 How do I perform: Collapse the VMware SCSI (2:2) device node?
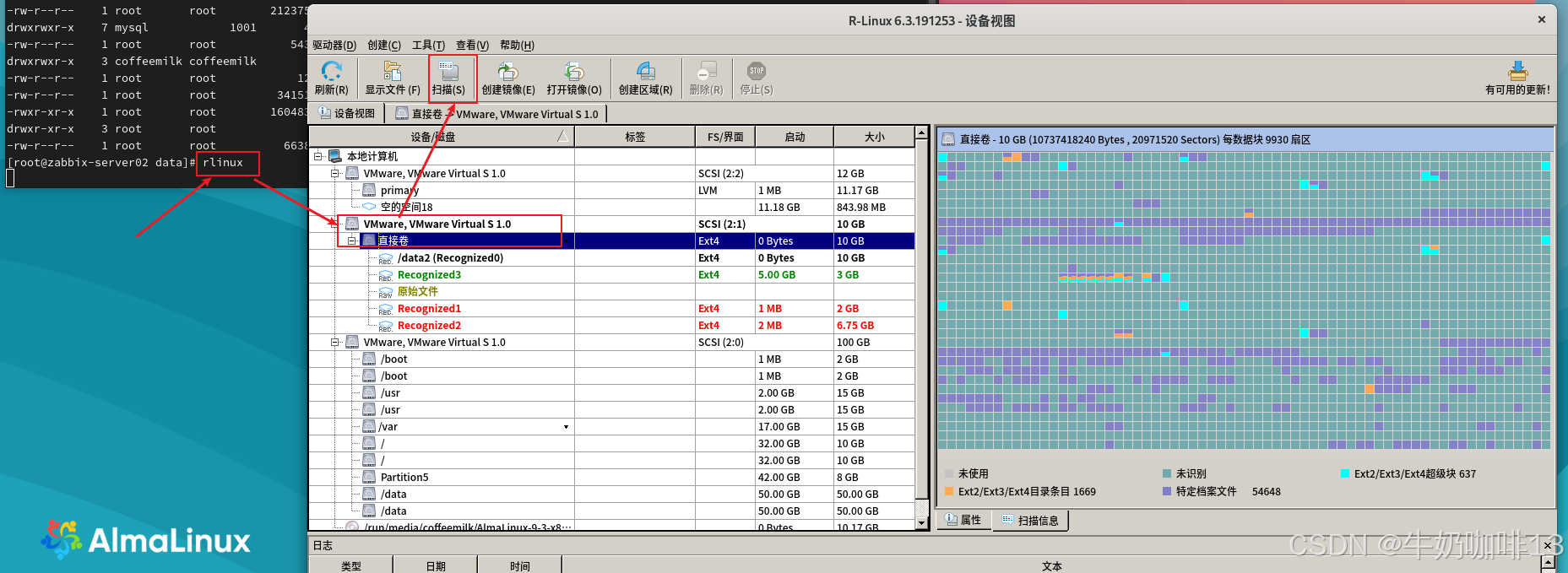[335, 173]
